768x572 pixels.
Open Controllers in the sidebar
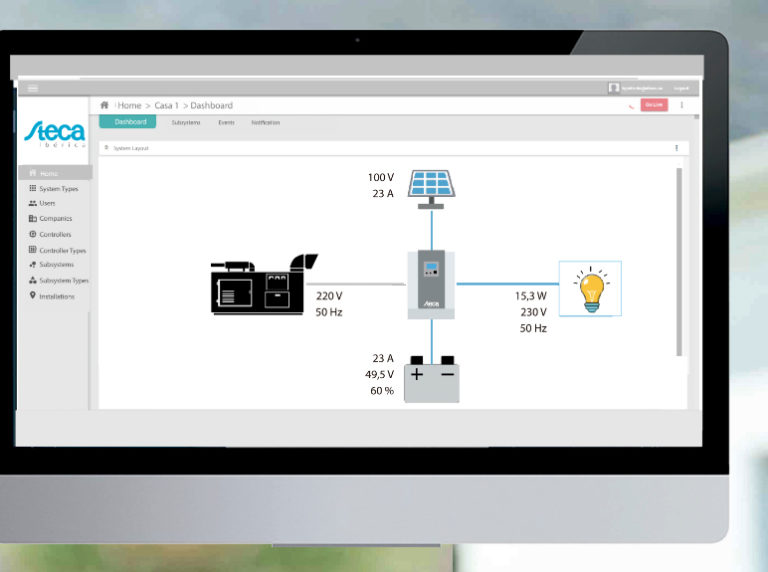click(55, 234)
